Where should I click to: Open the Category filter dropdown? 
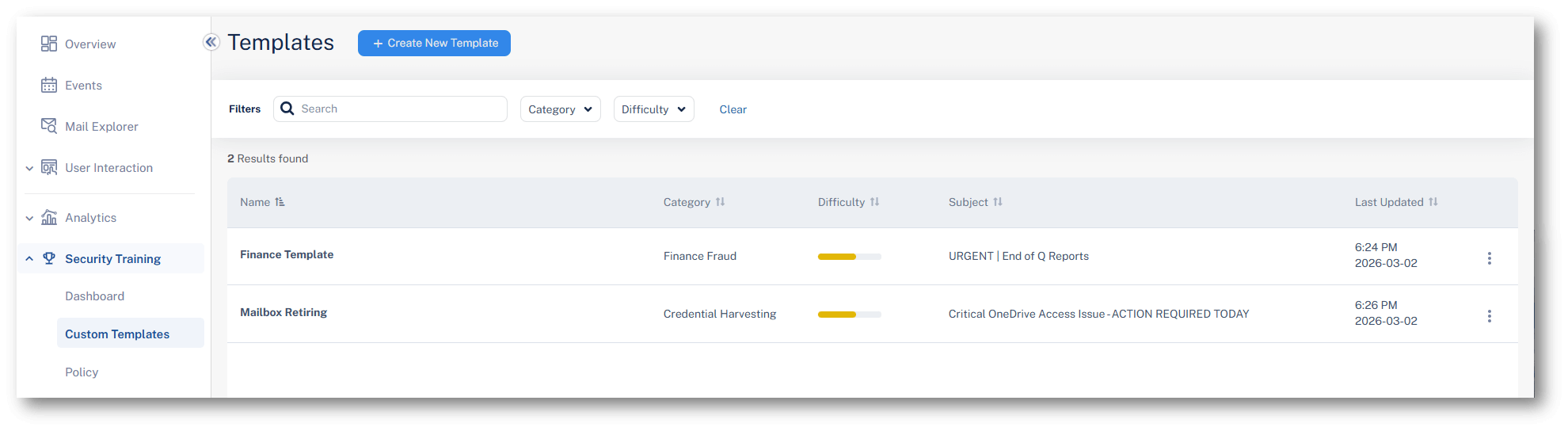tap(560, 109)
